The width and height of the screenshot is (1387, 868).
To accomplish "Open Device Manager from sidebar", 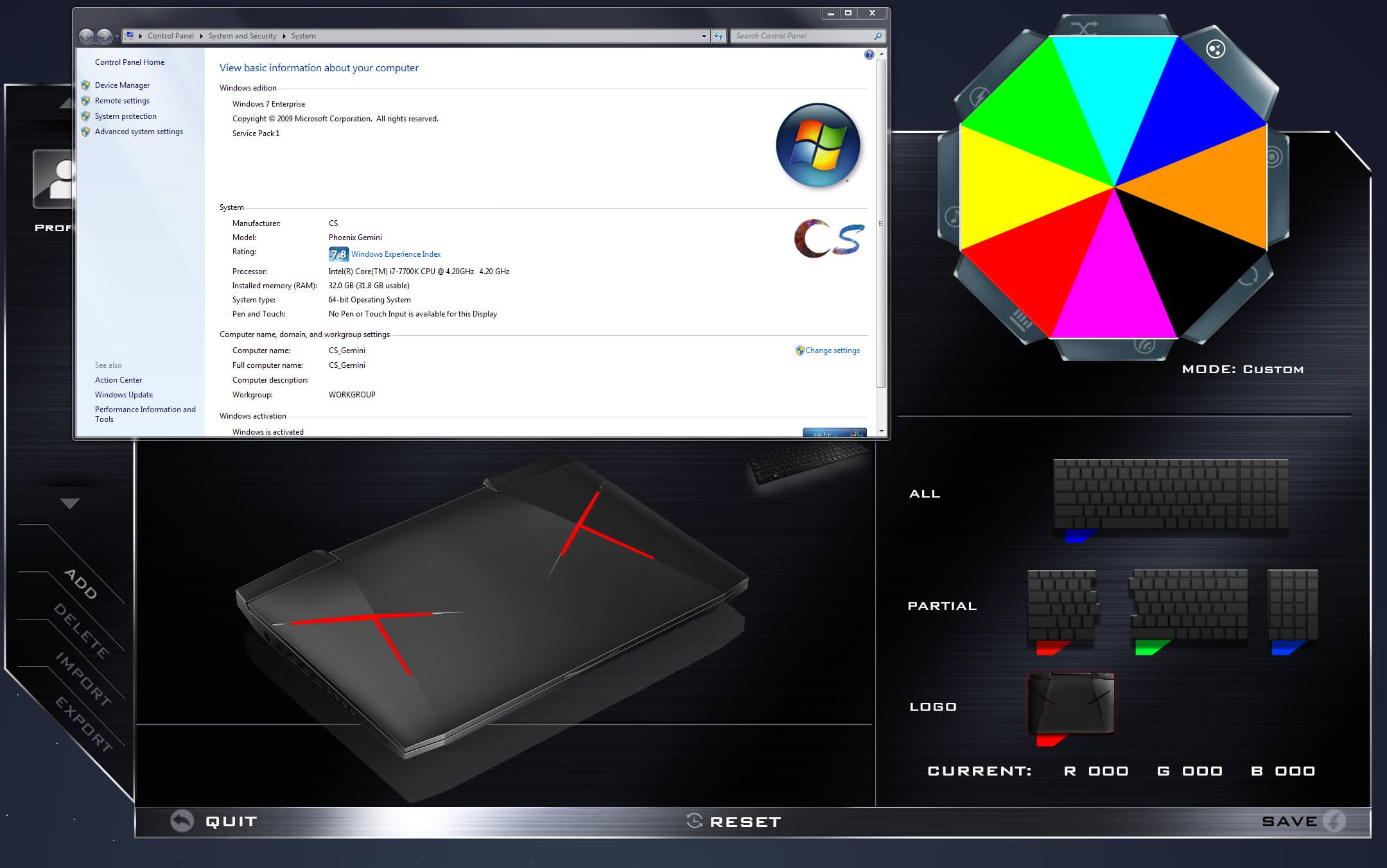I will tap(122, 85).
